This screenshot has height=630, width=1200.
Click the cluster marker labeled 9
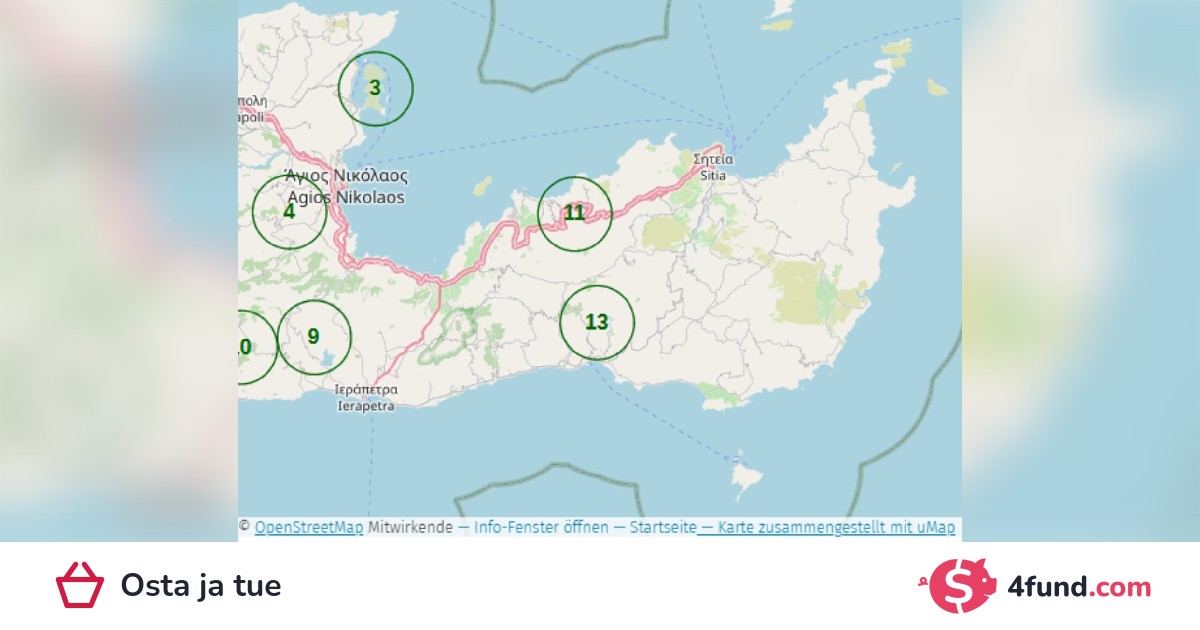(314, 337)
